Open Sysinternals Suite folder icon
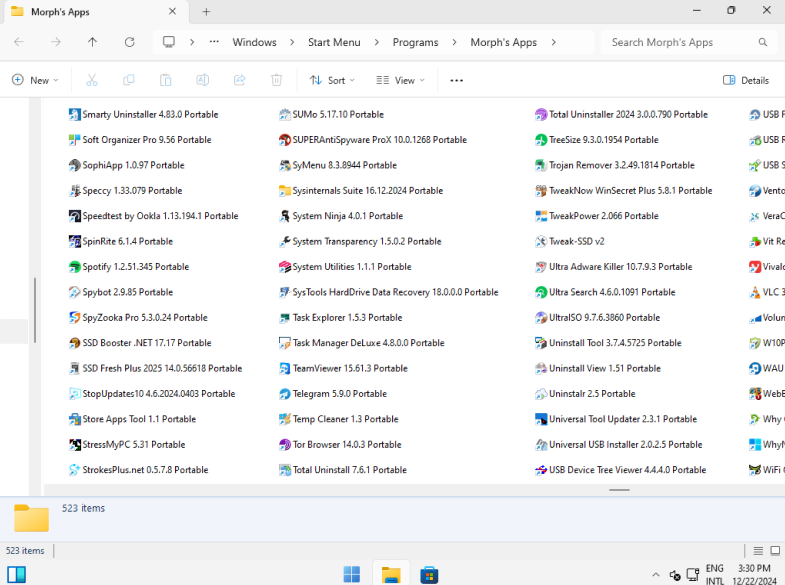The width and height of the screenshot is (785, 585). (285, 191)
